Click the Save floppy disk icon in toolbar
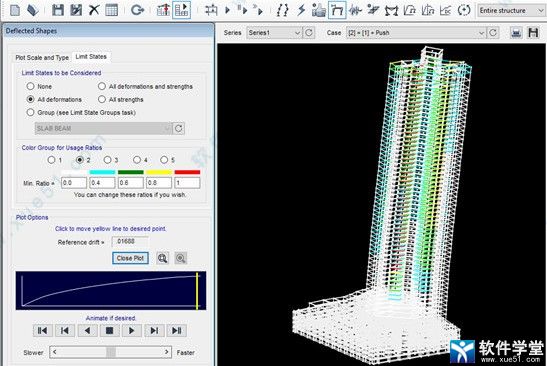 click(x=58, y=10)
